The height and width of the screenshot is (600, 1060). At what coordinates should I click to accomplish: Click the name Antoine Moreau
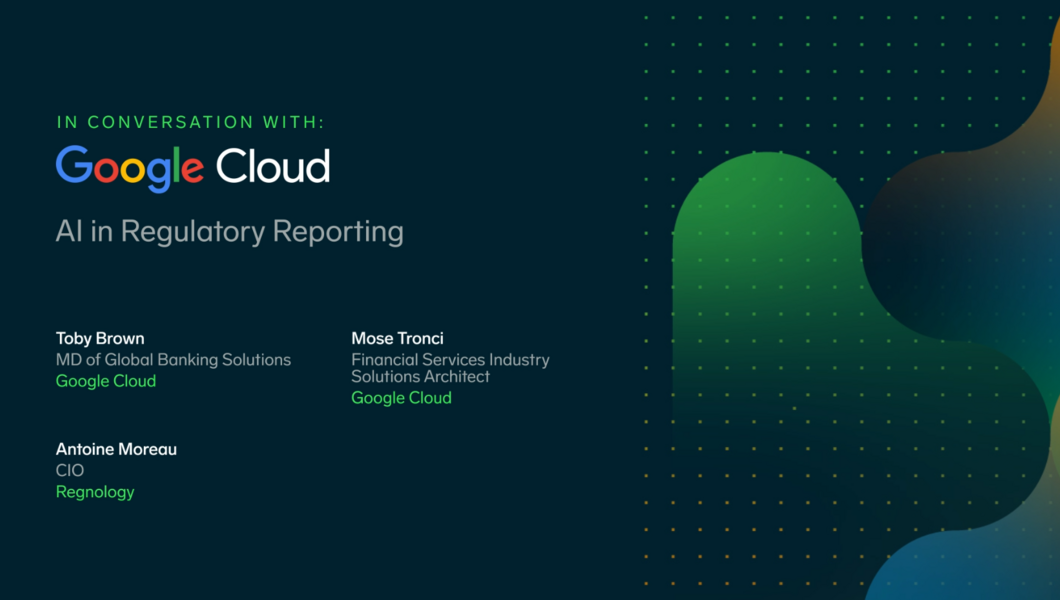click(116, 449)
